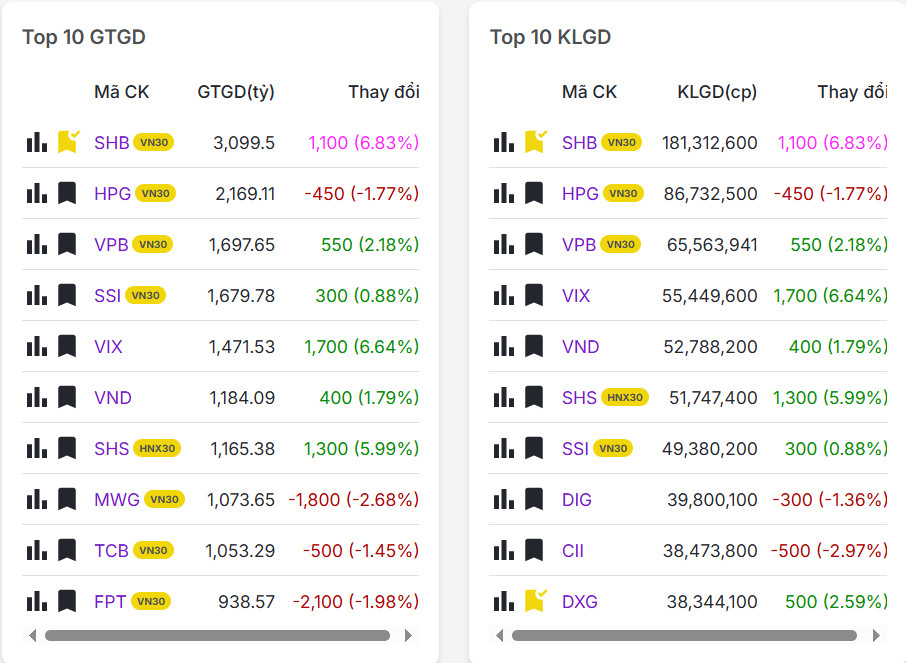Click the HNX30 badge in Top 10 GTGD
906x663 pixels.
pos(157,448)
